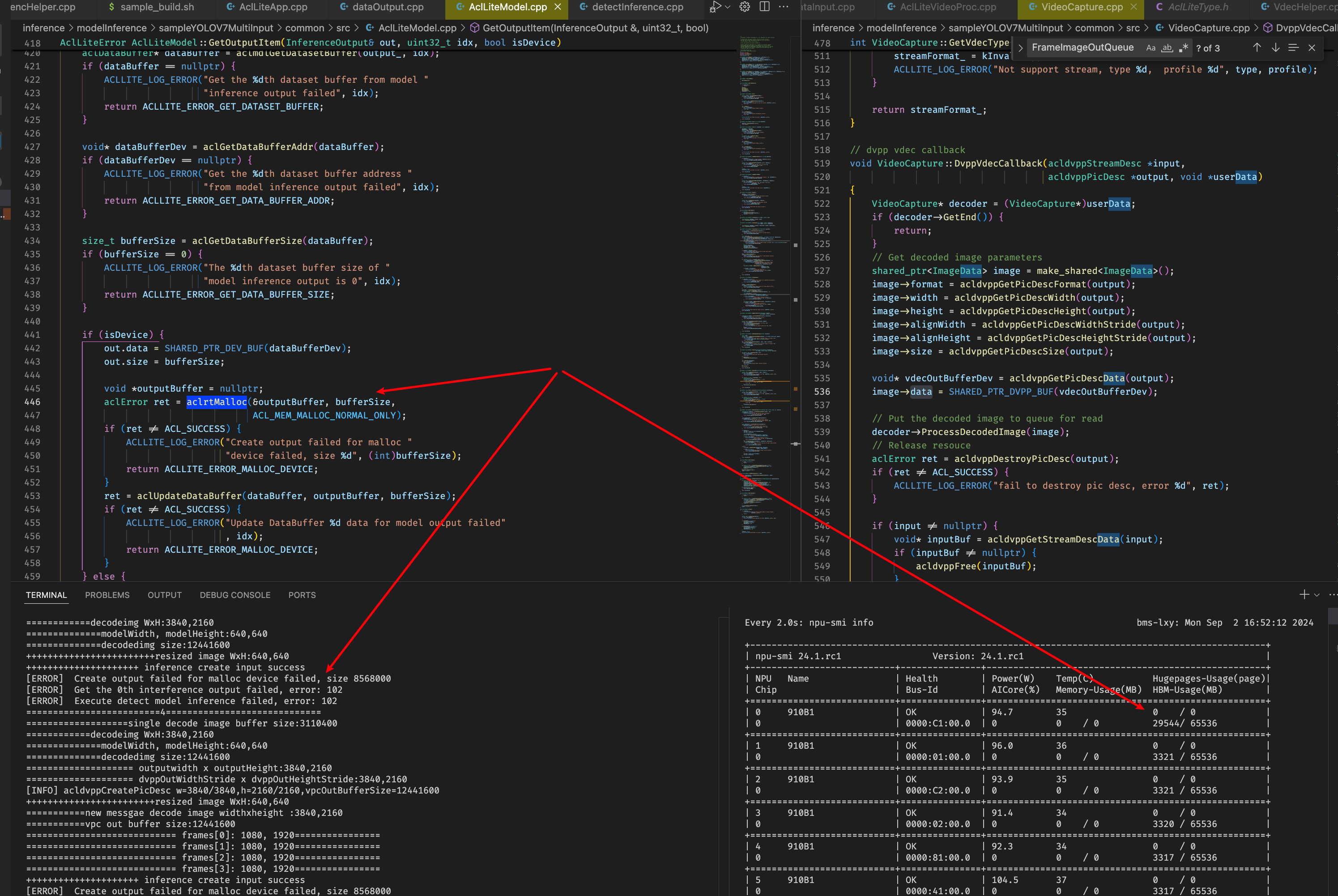The height and width of the screenshot is (896, 1338).
Task: Click the 'inference' breadcrumb in the left editor
Action: click(43, 28)
